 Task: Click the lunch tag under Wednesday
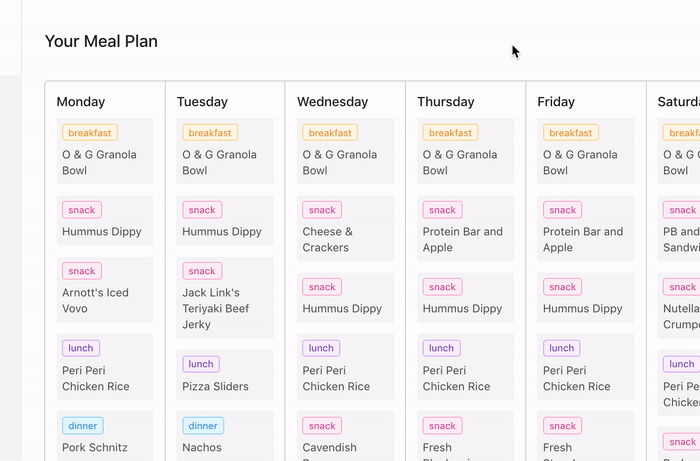click(x=321, y=348)
